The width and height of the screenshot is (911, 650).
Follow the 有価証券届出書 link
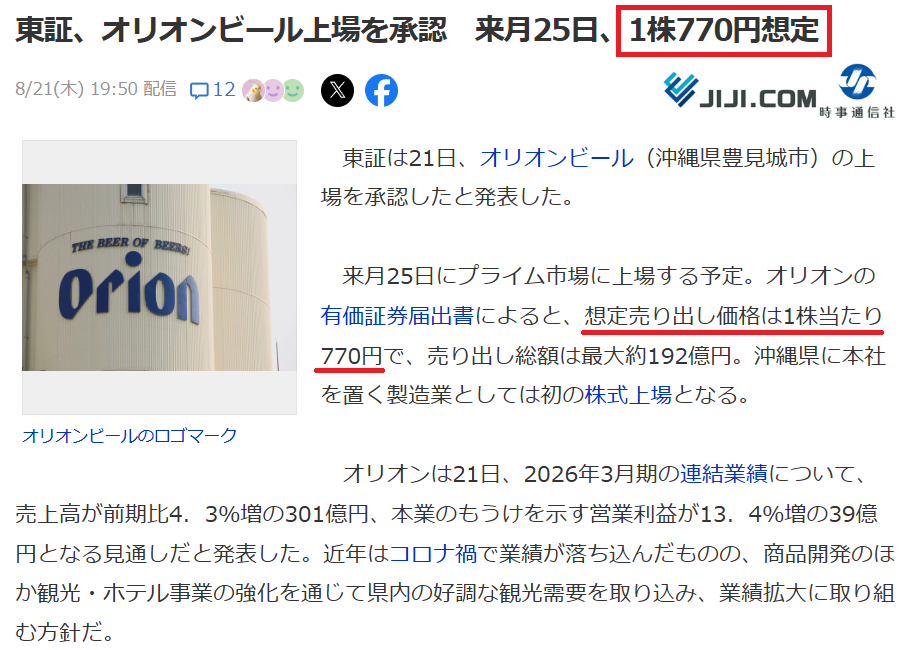(397, 315)
